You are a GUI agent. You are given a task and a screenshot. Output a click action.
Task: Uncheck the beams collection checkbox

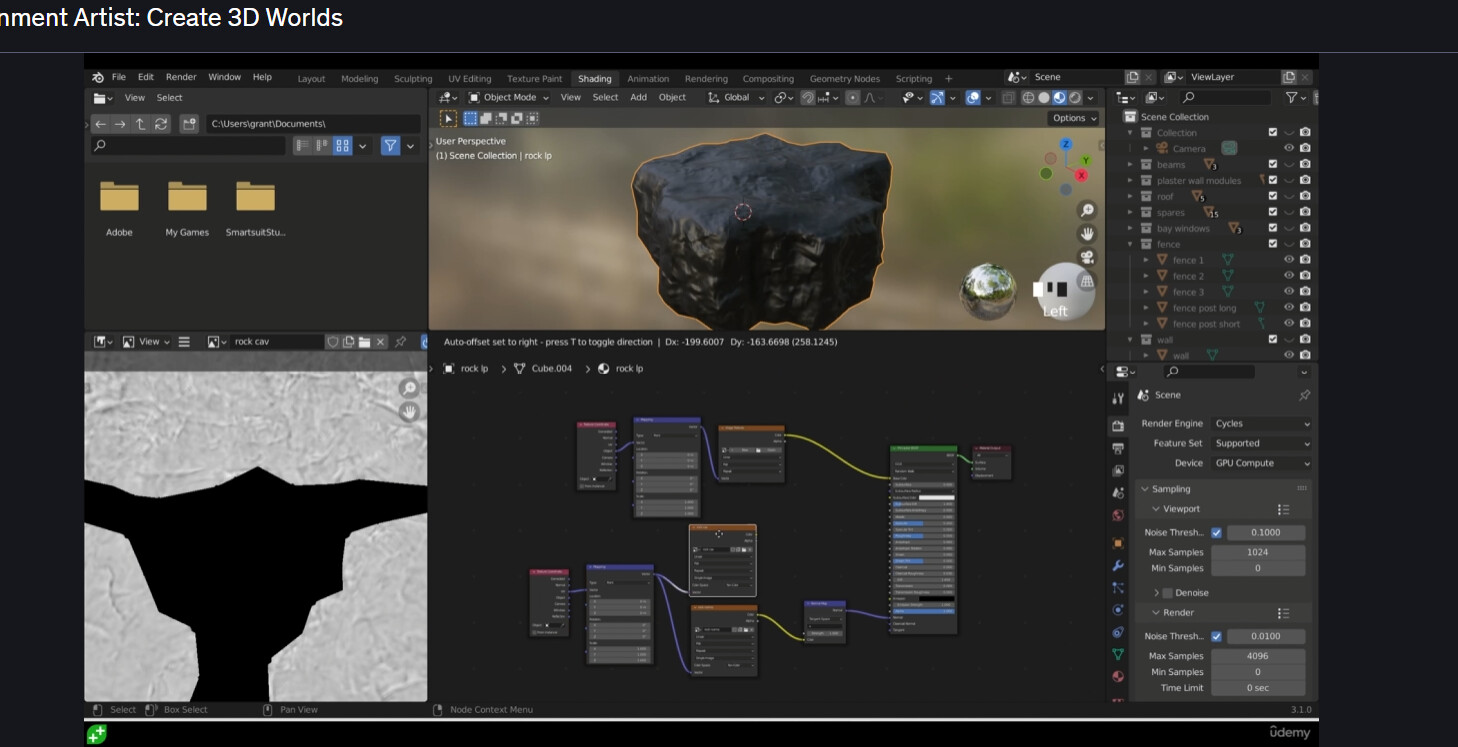(1273, 164)
